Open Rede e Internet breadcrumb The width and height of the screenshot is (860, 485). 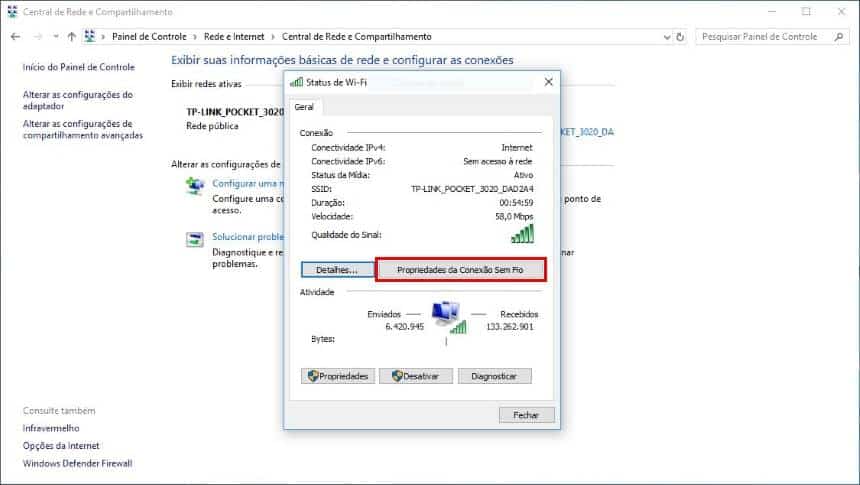pos(234,37)
